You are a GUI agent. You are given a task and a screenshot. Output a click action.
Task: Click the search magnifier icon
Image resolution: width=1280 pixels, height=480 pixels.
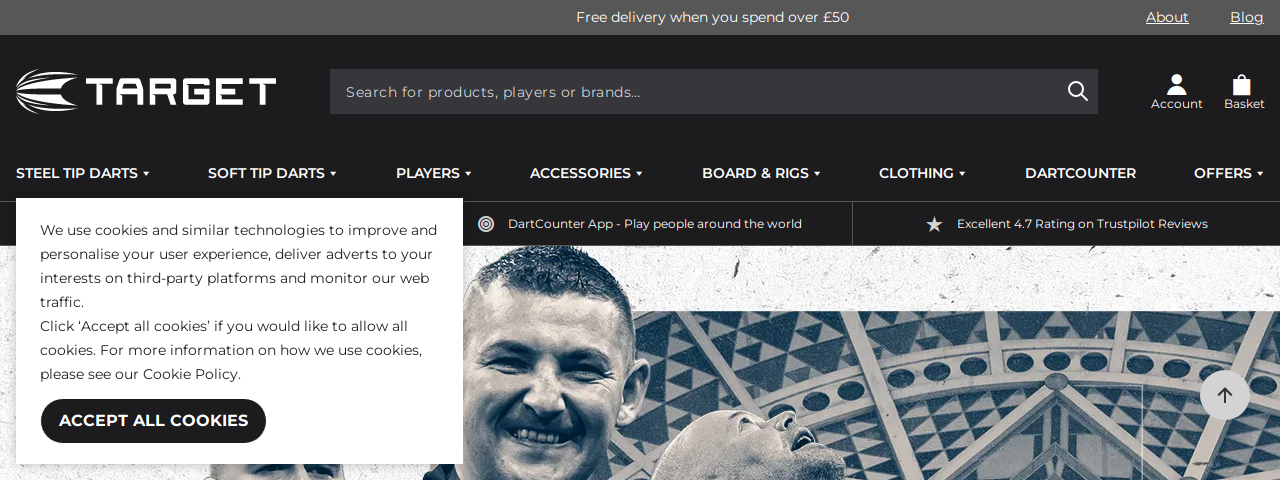point(1077,91)
